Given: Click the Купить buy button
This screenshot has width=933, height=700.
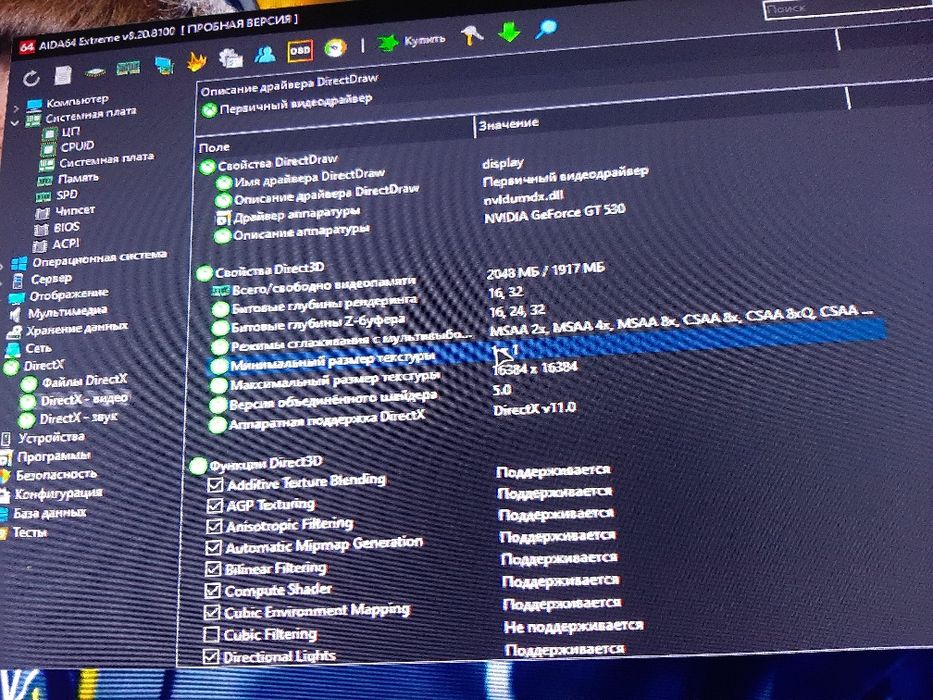Looking at the screenshot, I should 411,41.
